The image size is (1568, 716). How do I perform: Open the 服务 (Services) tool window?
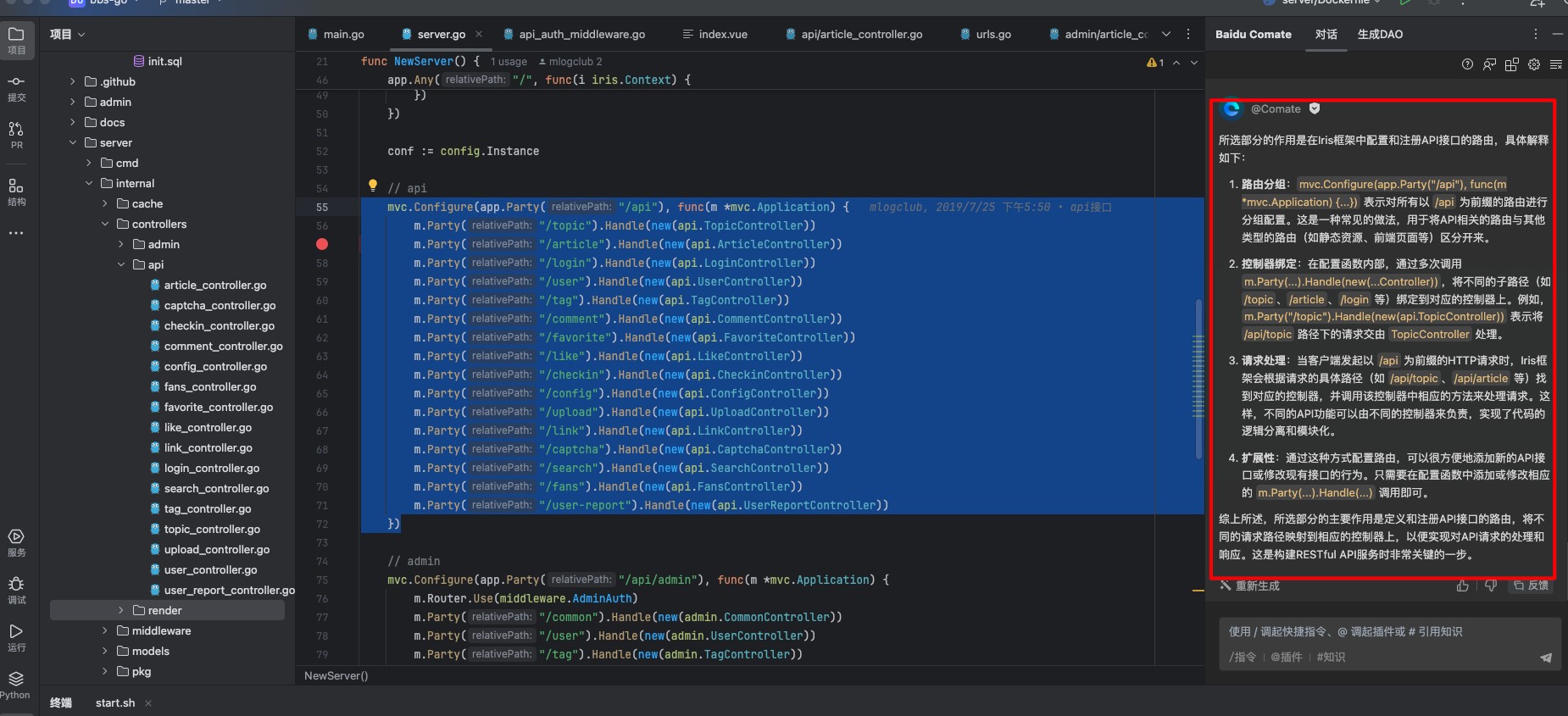coord(16,542)
